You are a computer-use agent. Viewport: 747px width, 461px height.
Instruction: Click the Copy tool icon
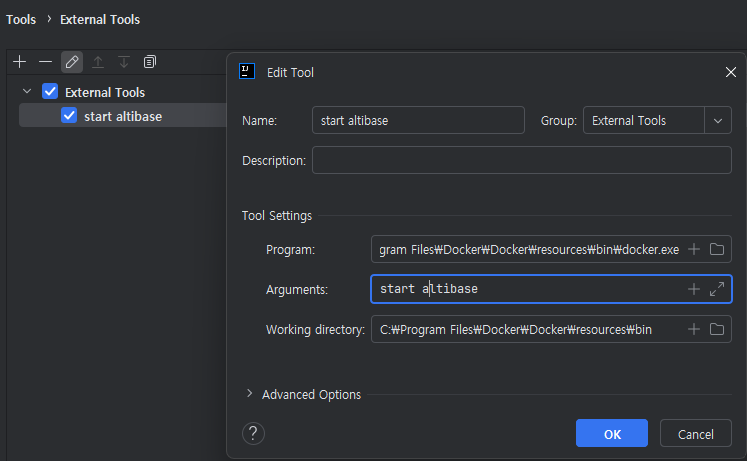pyautogui.click(x=150, y=62)
